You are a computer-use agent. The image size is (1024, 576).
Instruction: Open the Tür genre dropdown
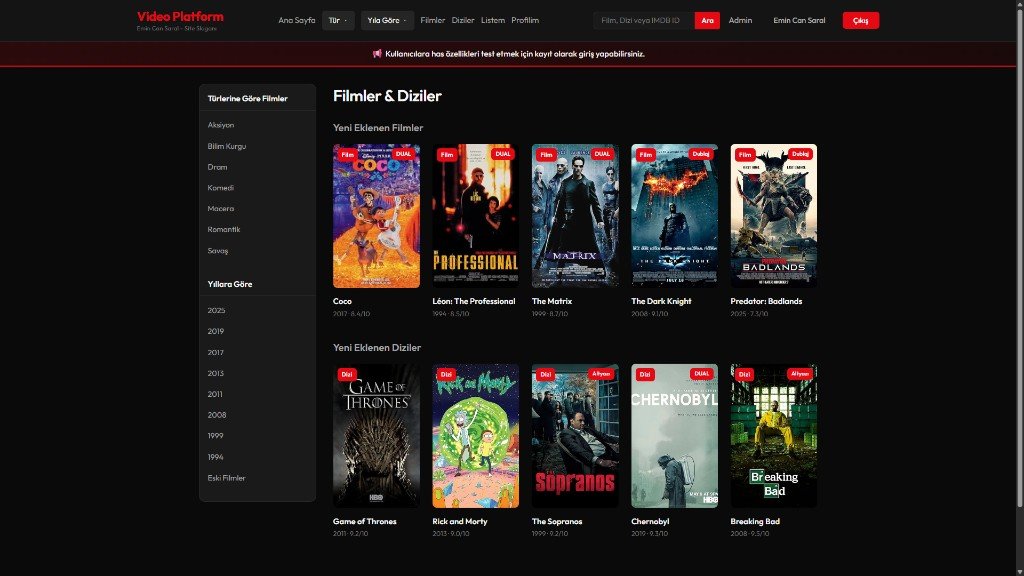coord(338,20)
